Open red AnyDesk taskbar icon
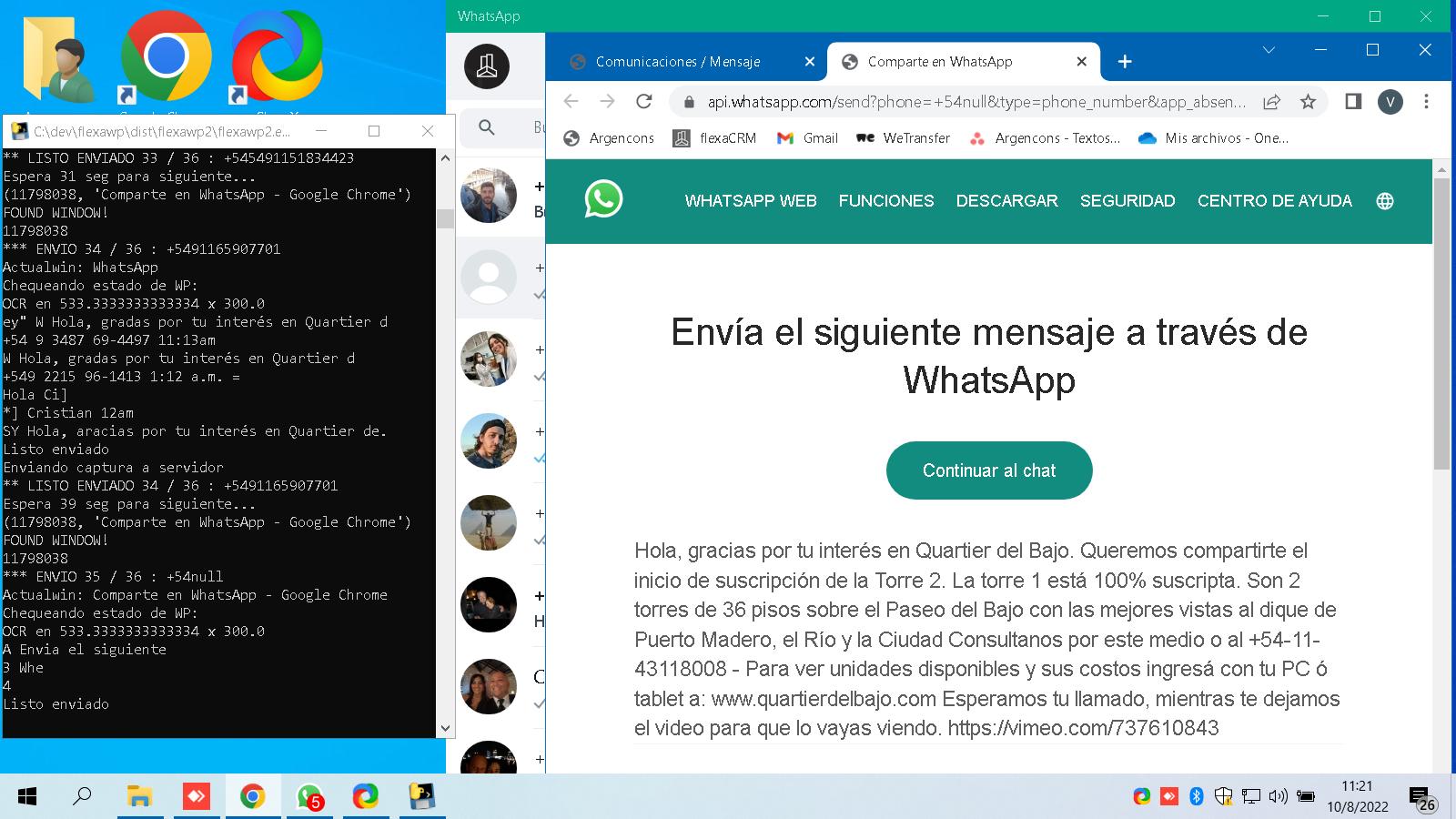Screen dimensions: 1456x819 [196, 797]
